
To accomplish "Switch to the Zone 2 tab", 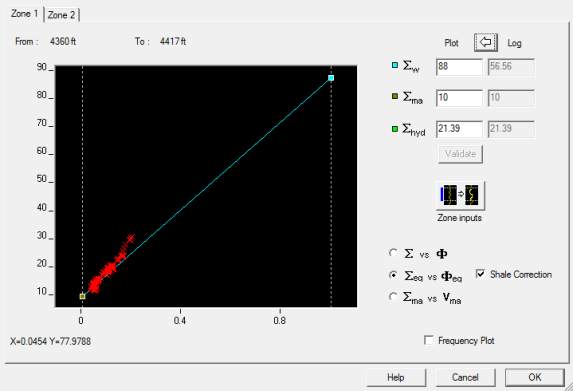I will [x=62, y=15].
